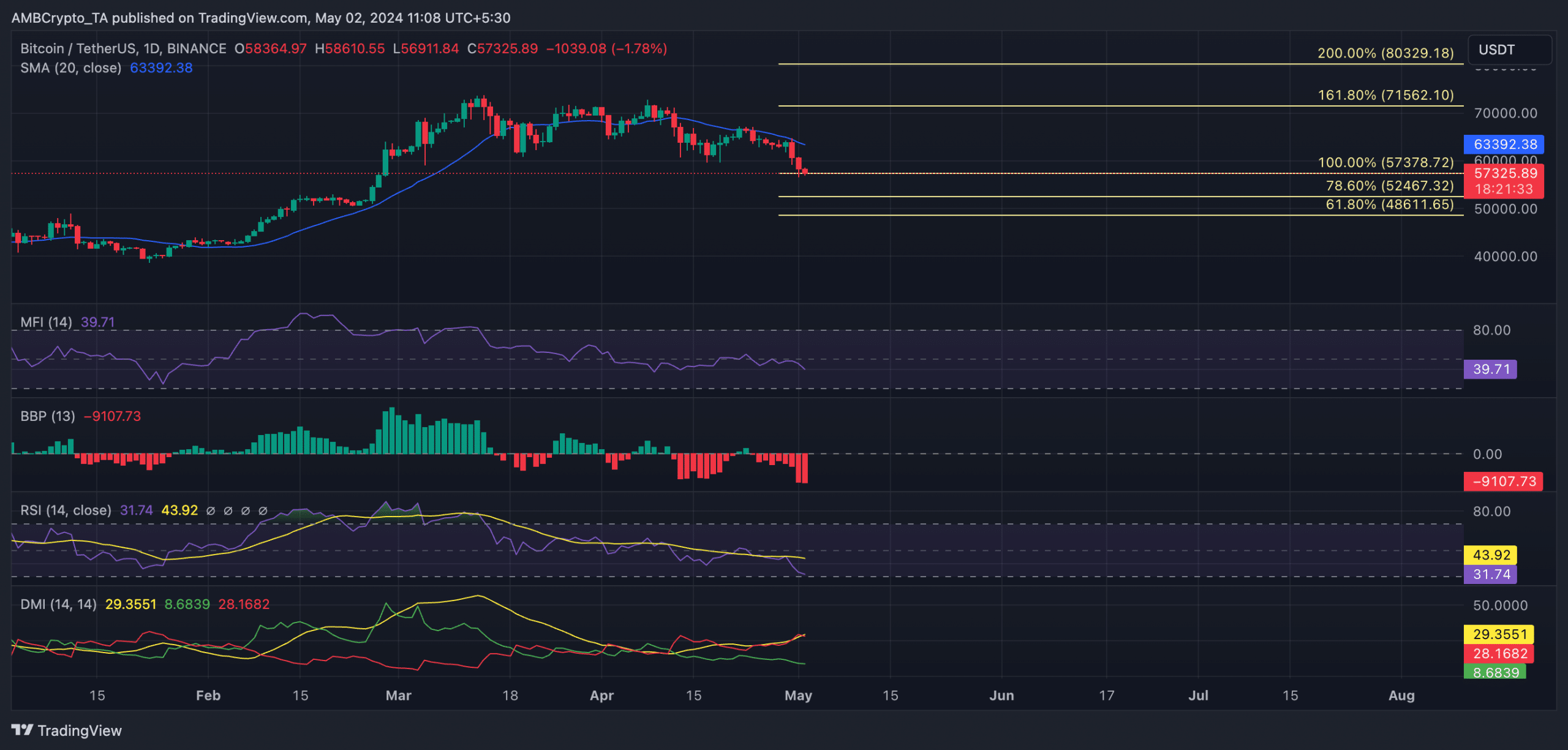Select the SMA (20, close) indicator label
1568x750 pixels.
point(70,68)
